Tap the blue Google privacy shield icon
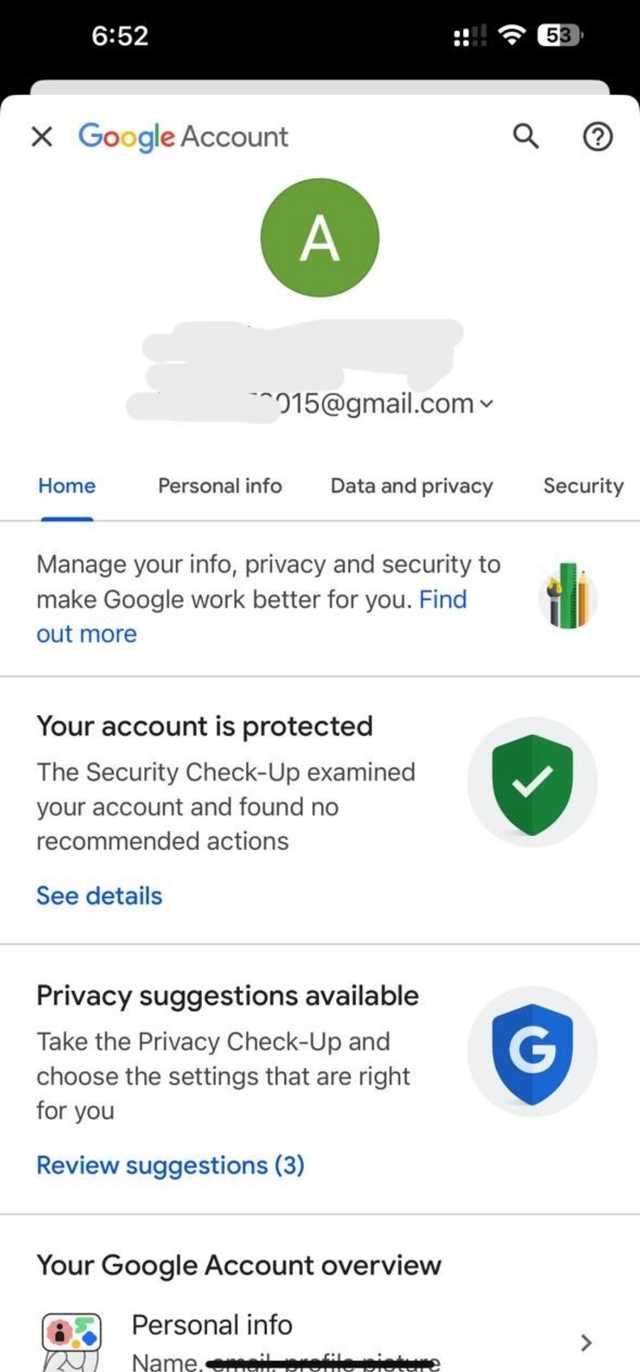 pyautogui.click(x=533, y=1053)
